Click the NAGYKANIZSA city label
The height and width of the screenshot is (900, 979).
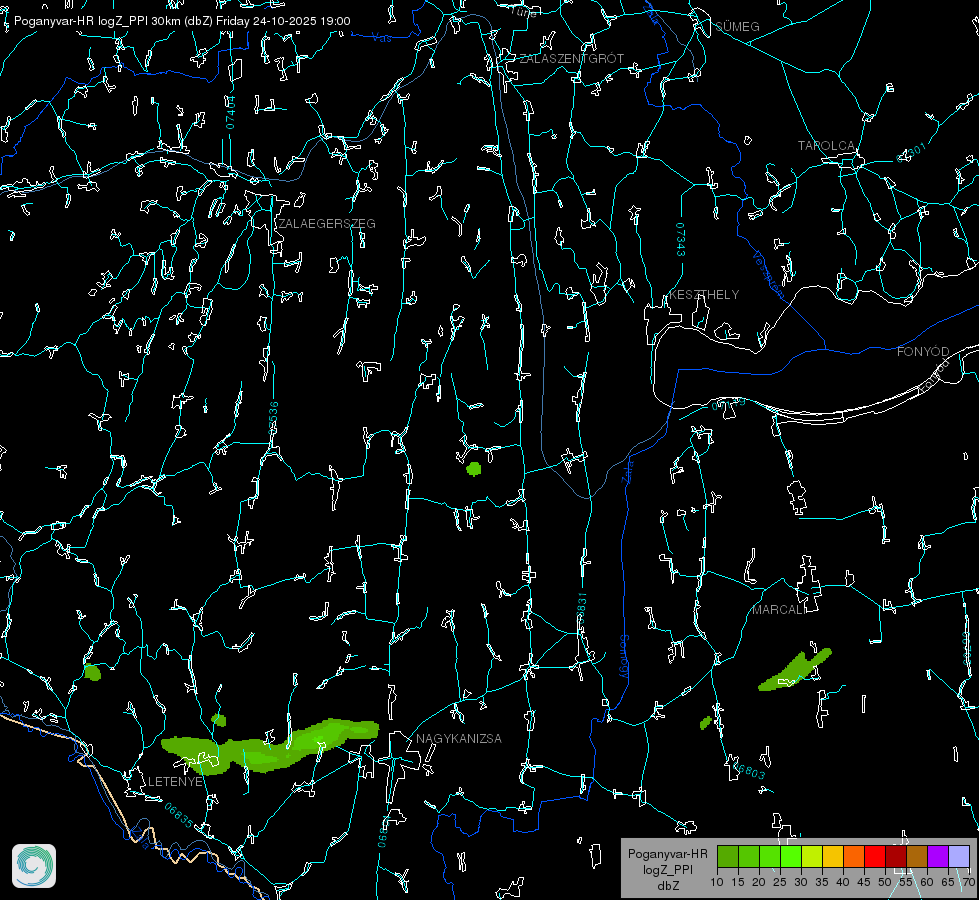459,738
